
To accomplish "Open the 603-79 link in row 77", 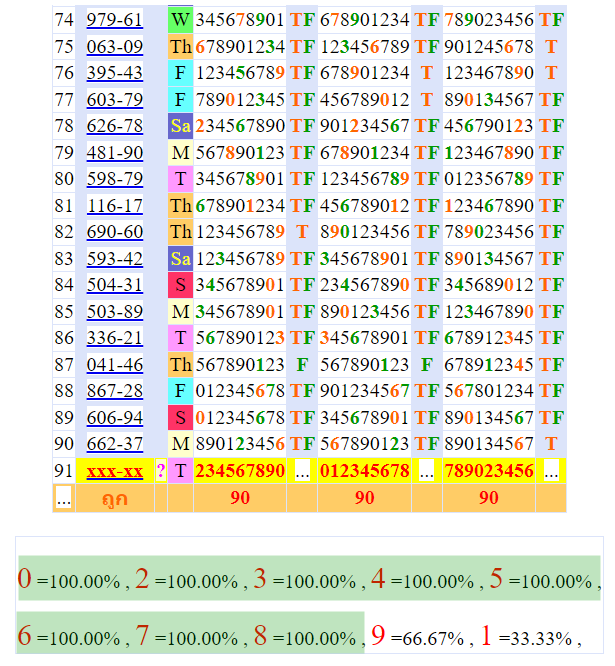I will click(x=115, y=100).
